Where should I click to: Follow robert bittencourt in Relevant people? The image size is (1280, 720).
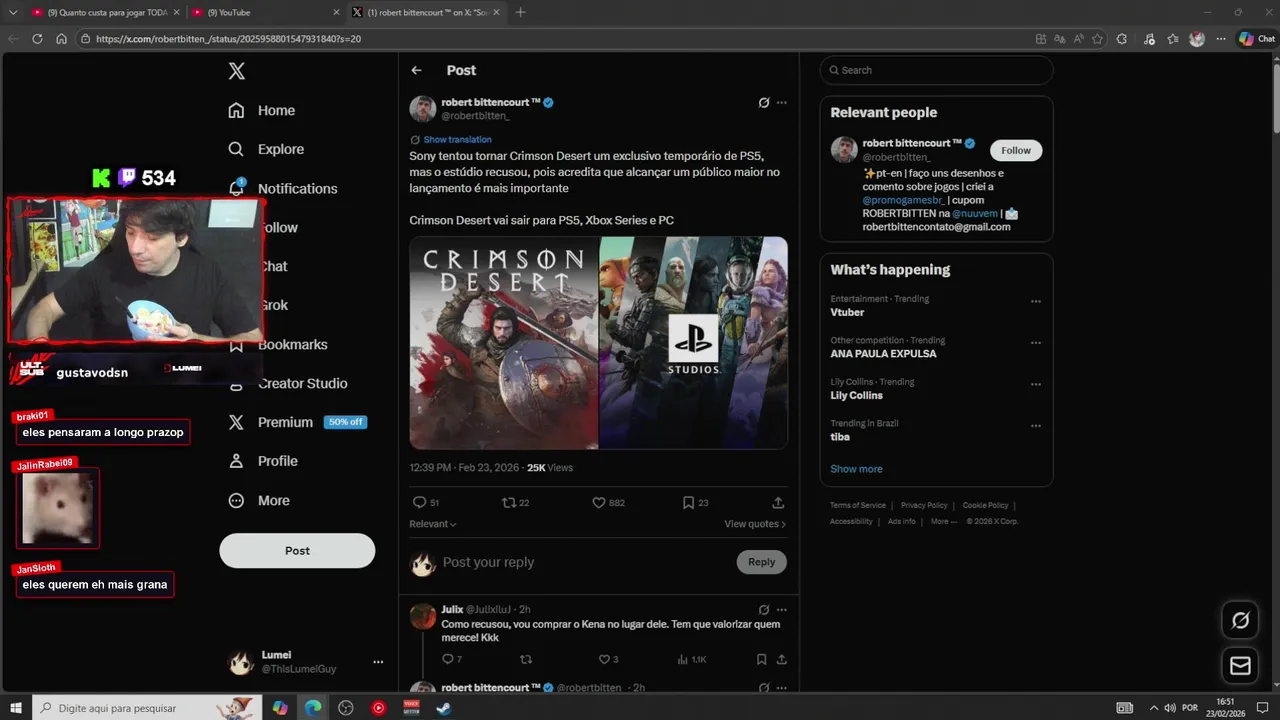coord(1016,150)
